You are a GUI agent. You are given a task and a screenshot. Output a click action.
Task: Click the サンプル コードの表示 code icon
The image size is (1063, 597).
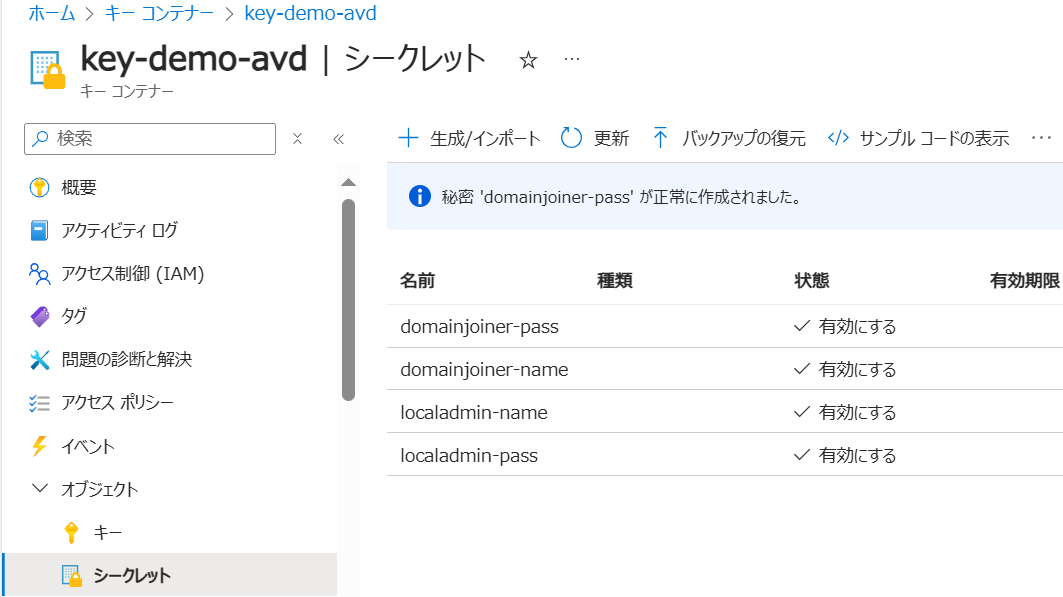click(x=838, y=138)
